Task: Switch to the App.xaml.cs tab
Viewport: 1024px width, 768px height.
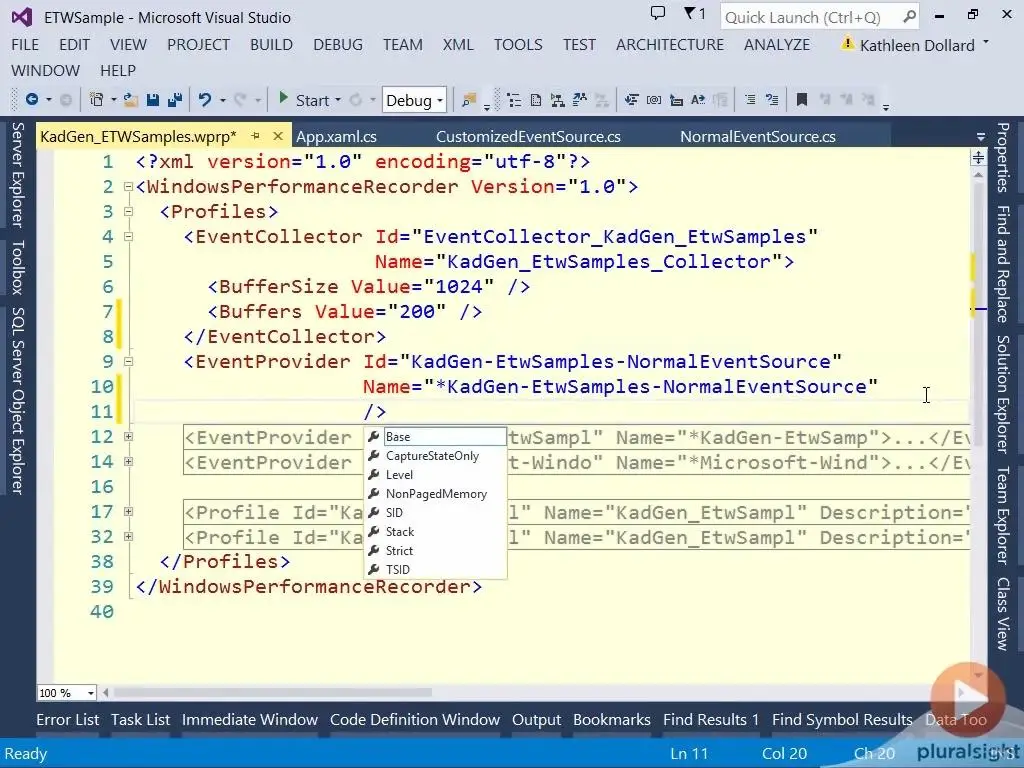Action: pyautogui.click(x=336, y=136)
